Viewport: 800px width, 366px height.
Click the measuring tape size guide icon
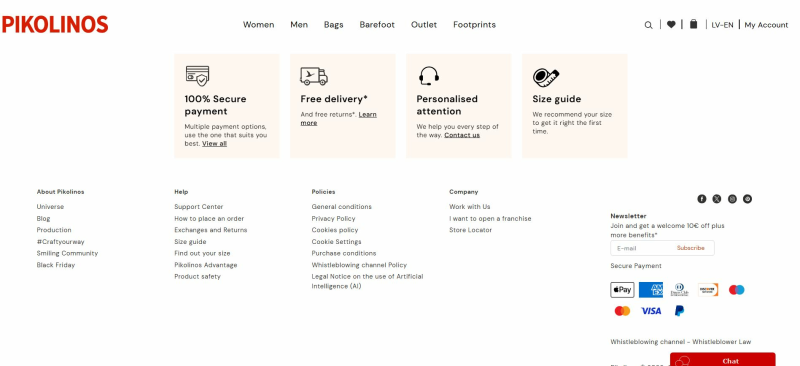[546, 77]
